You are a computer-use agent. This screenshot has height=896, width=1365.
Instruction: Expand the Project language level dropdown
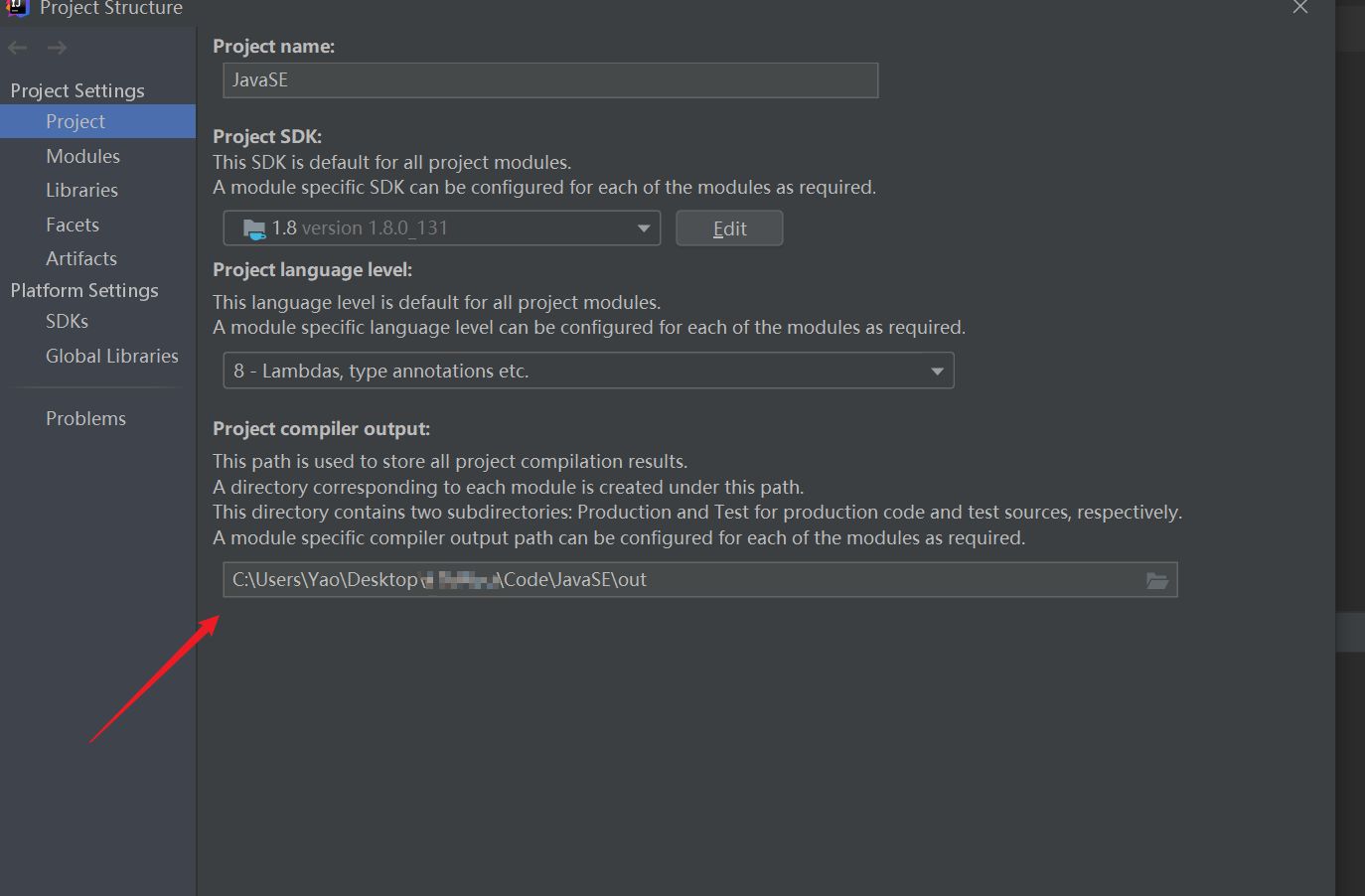(588, 371)
